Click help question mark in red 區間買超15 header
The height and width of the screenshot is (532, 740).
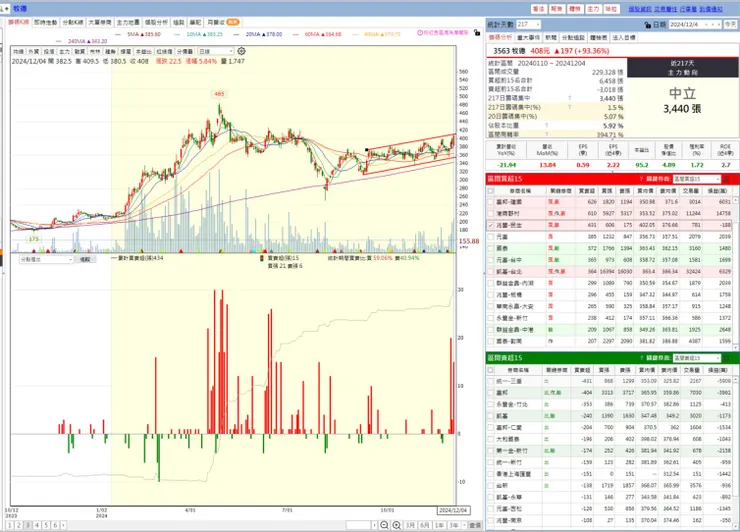(x=641, y=179)
